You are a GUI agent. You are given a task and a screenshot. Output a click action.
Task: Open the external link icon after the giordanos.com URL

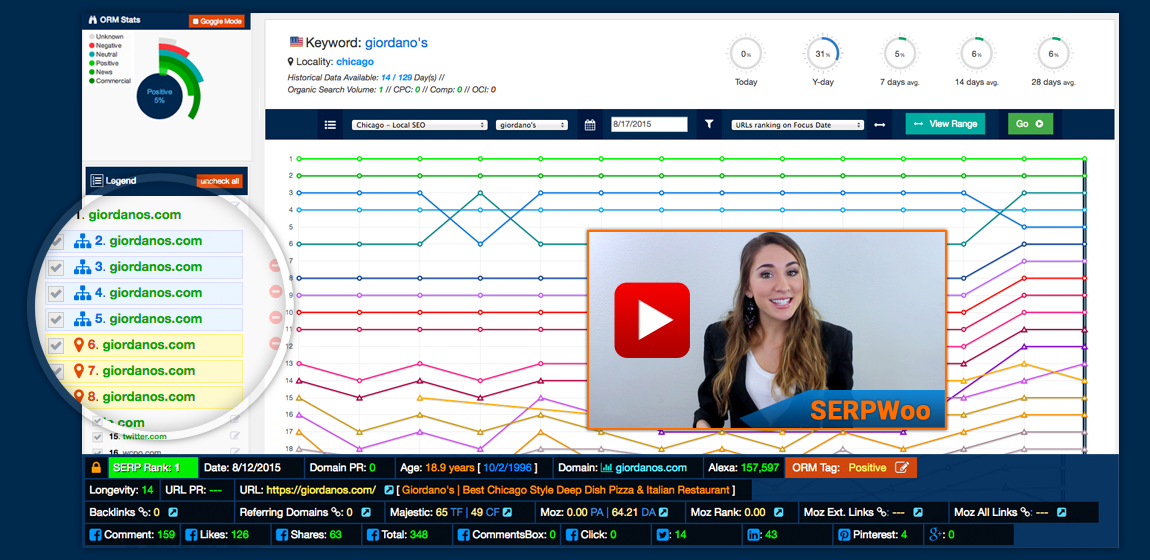point(389,490)
